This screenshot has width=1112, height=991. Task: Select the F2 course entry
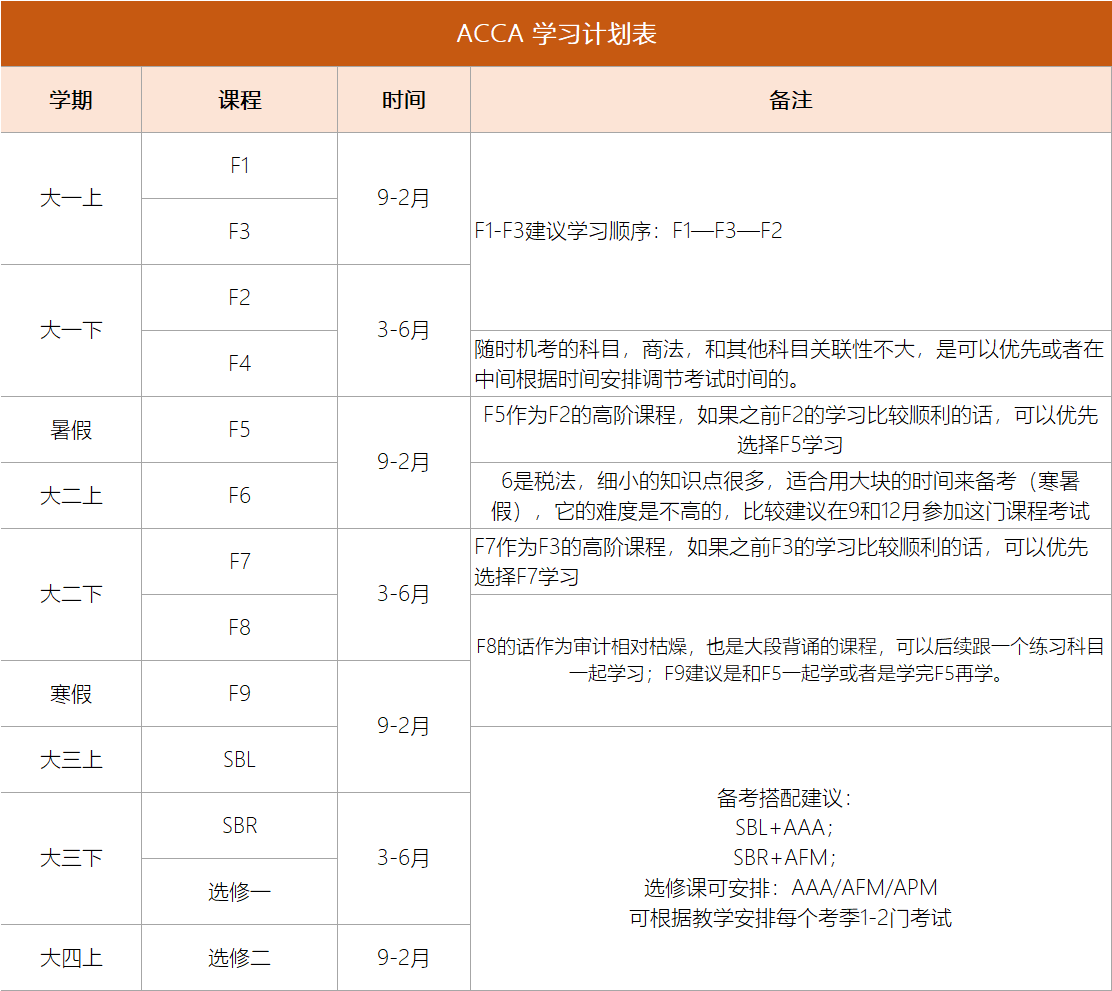[x=239, y=298]
